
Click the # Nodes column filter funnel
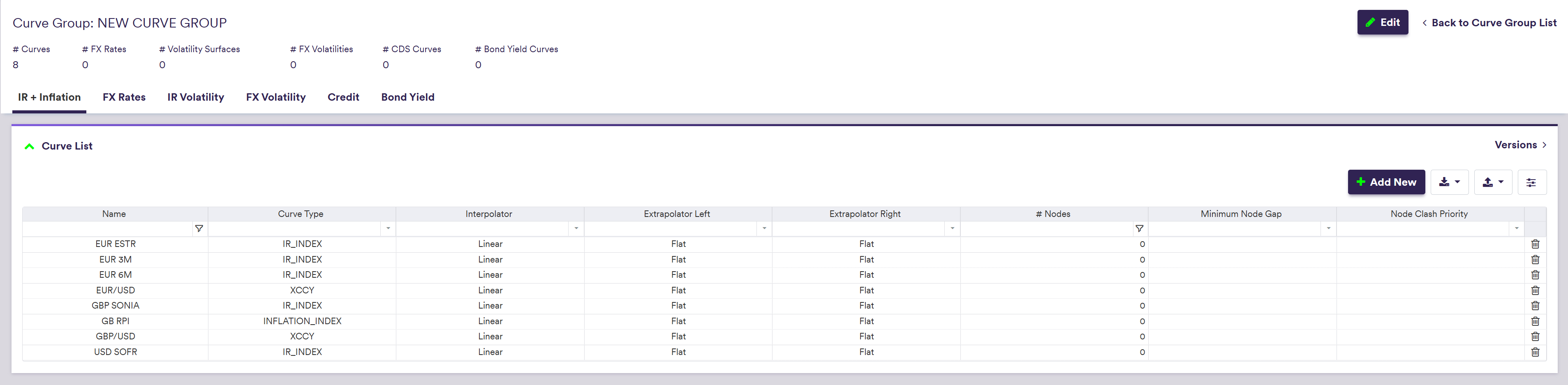point(1139,229)
